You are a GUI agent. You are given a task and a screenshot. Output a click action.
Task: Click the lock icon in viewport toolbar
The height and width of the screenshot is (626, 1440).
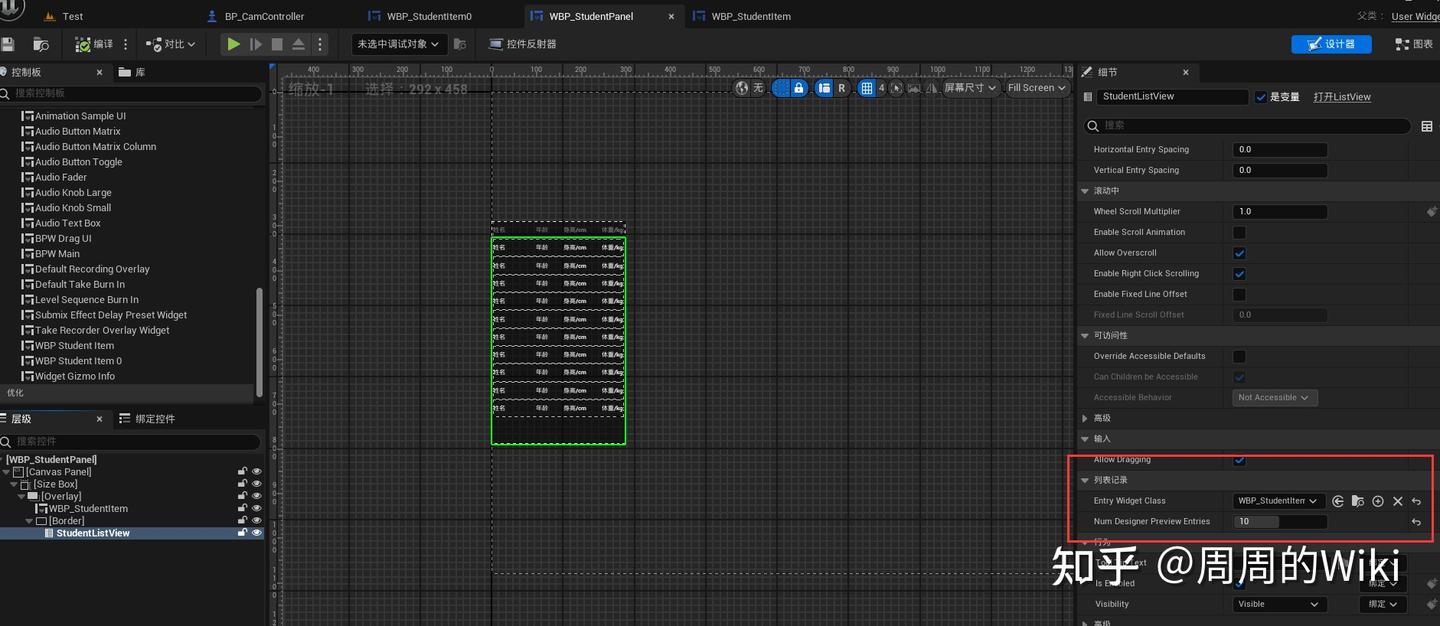coord(798,88)
